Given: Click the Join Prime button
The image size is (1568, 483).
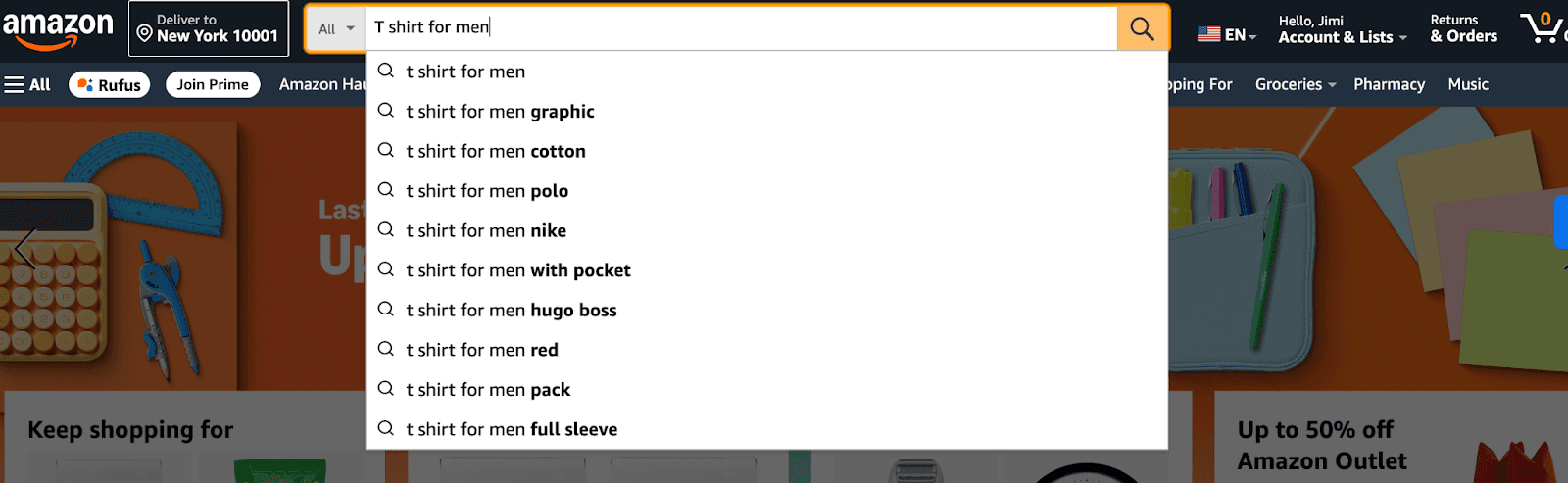Looking at the screenshot, I should coord(213,85).
